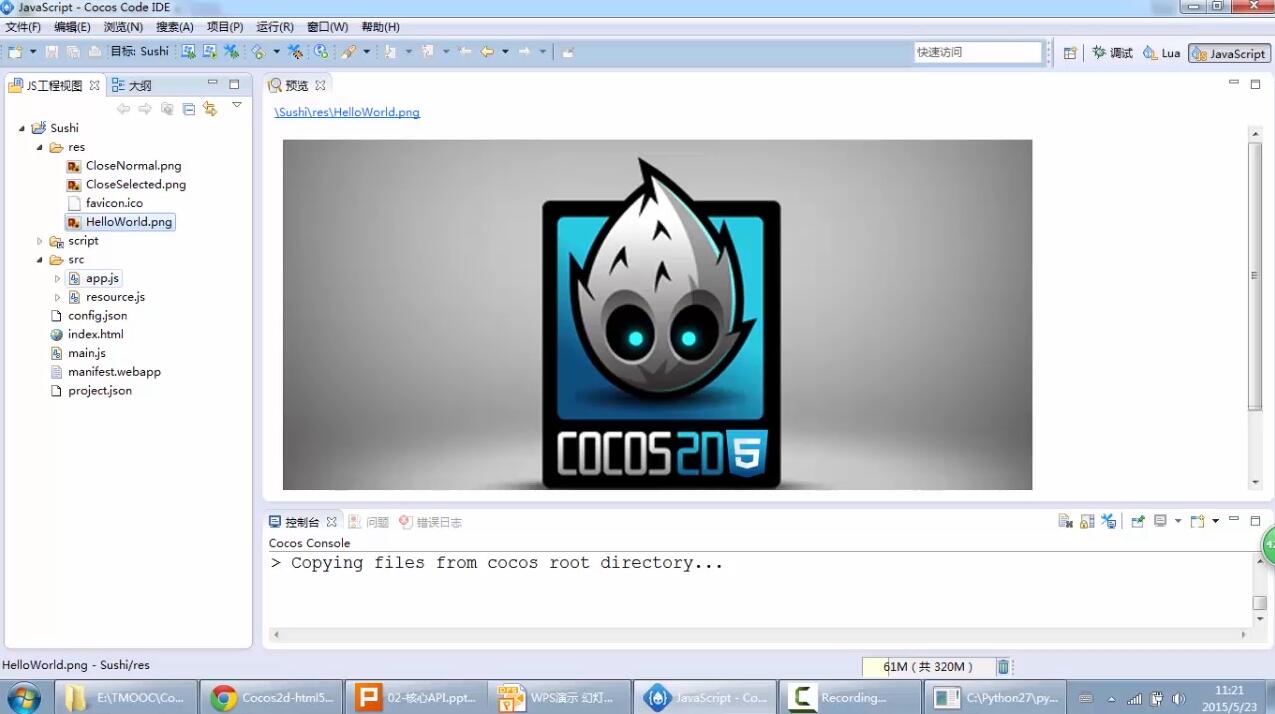Click the Pin Console icon
1275x714 pixels.
[x=1138, y=521]
